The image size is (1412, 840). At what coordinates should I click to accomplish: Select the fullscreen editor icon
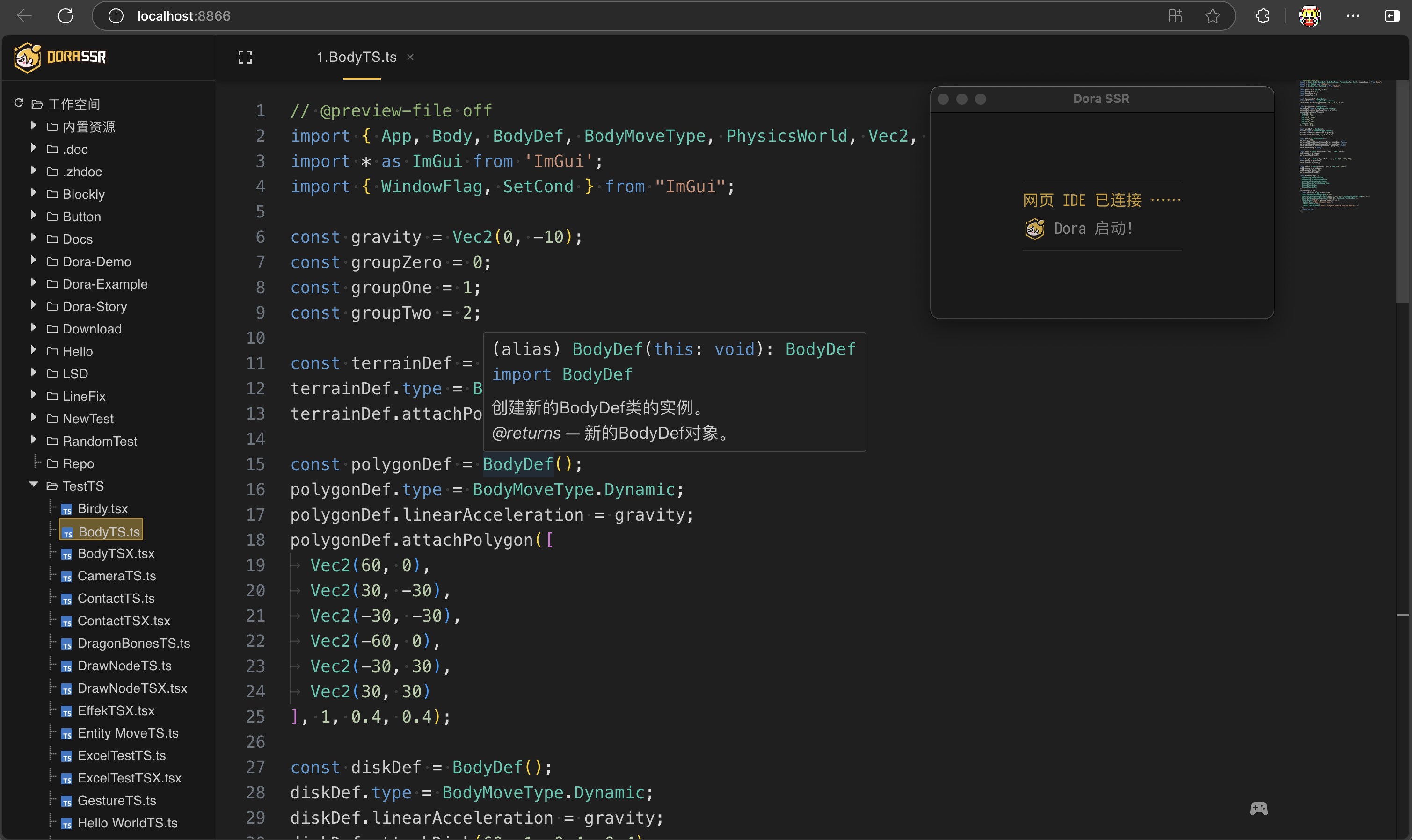pyautogui.click(x=245, y=57)
